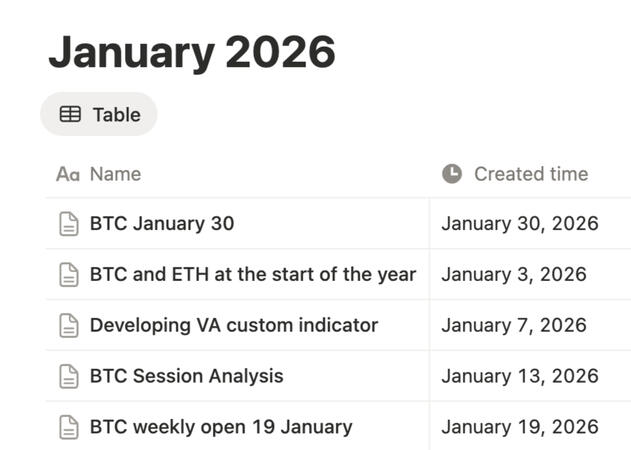
Task: Click the BTC January 30 page icon
Action: coord(69,224)
